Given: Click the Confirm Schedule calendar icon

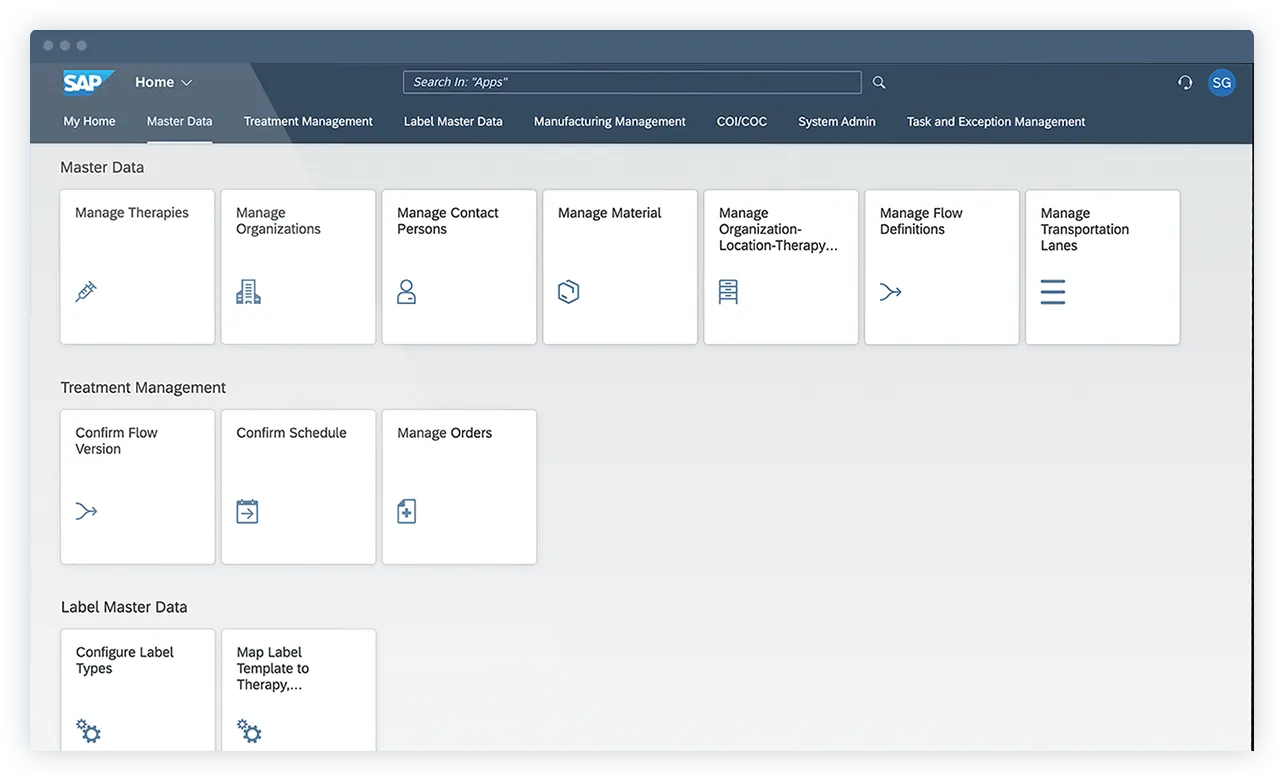Looking at the screenshot, I should [248, 511].
